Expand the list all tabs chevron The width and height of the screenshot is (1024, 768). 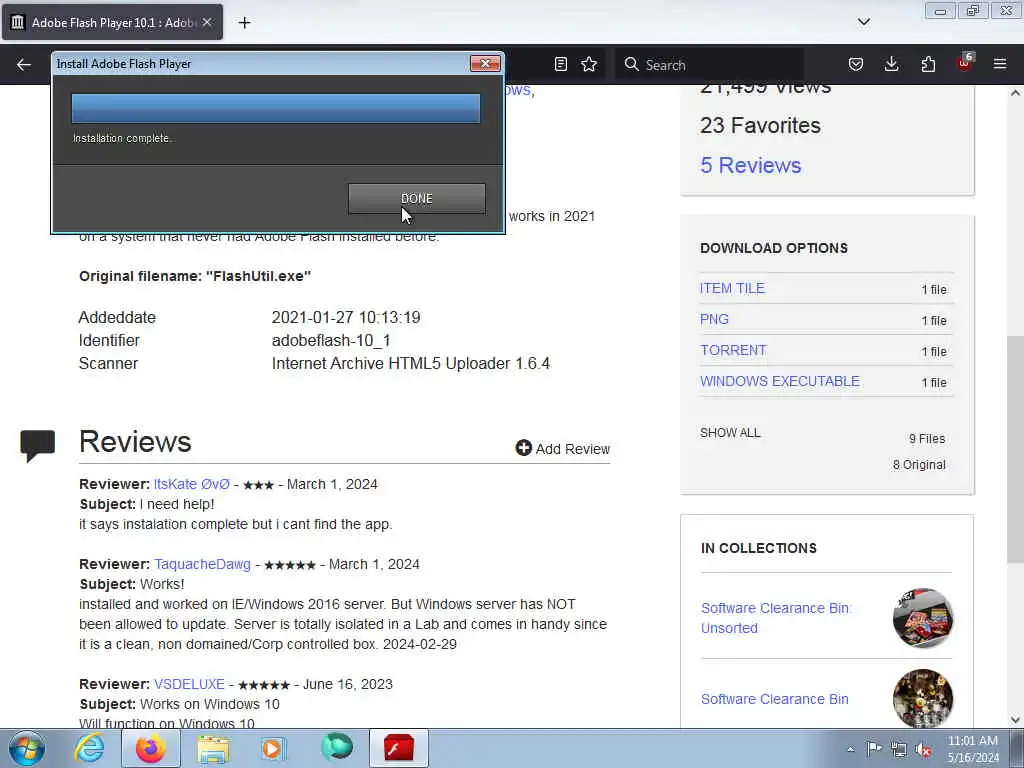point(864,22)
